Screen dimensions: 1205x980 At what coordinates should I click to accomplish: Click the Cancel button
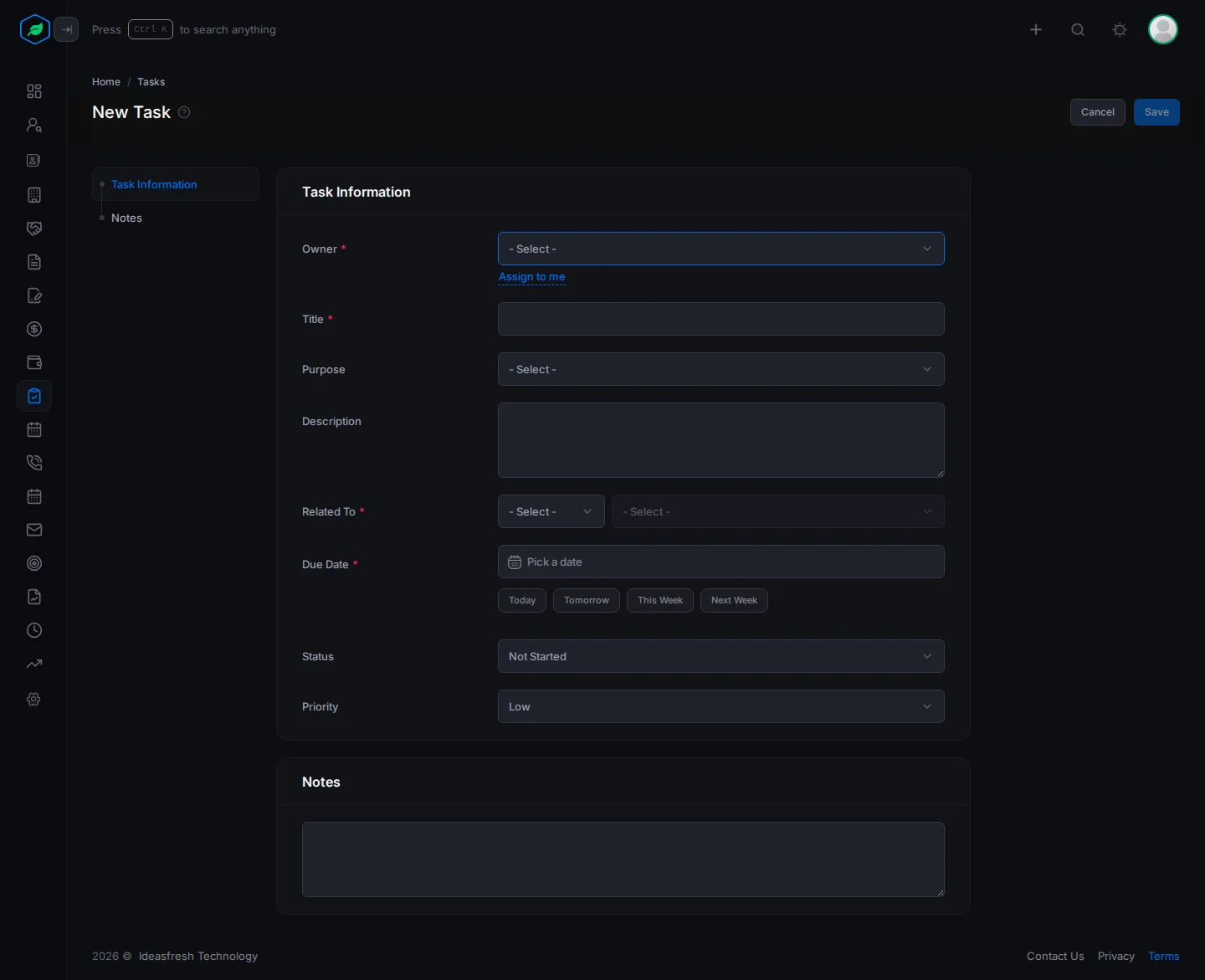(1098, 112)
